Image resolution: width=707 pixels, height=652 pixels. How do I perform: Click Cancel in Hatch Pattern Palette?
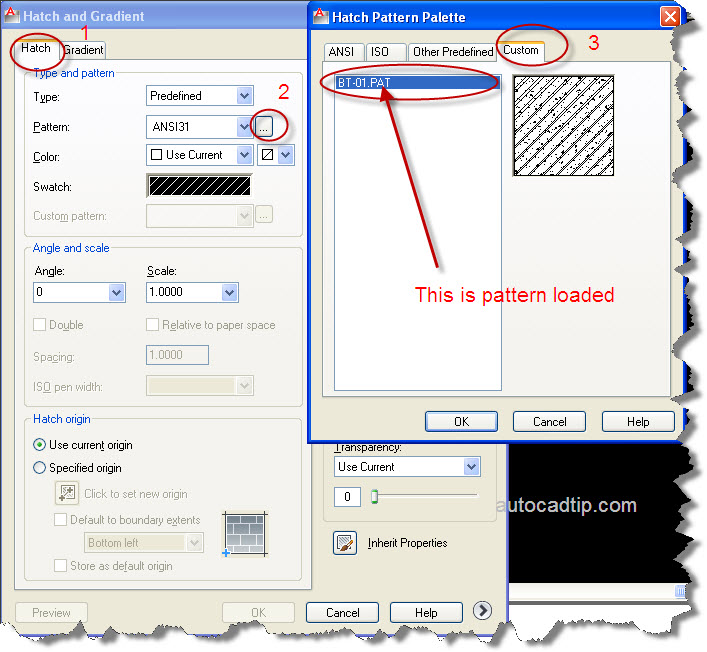point(549,422)
